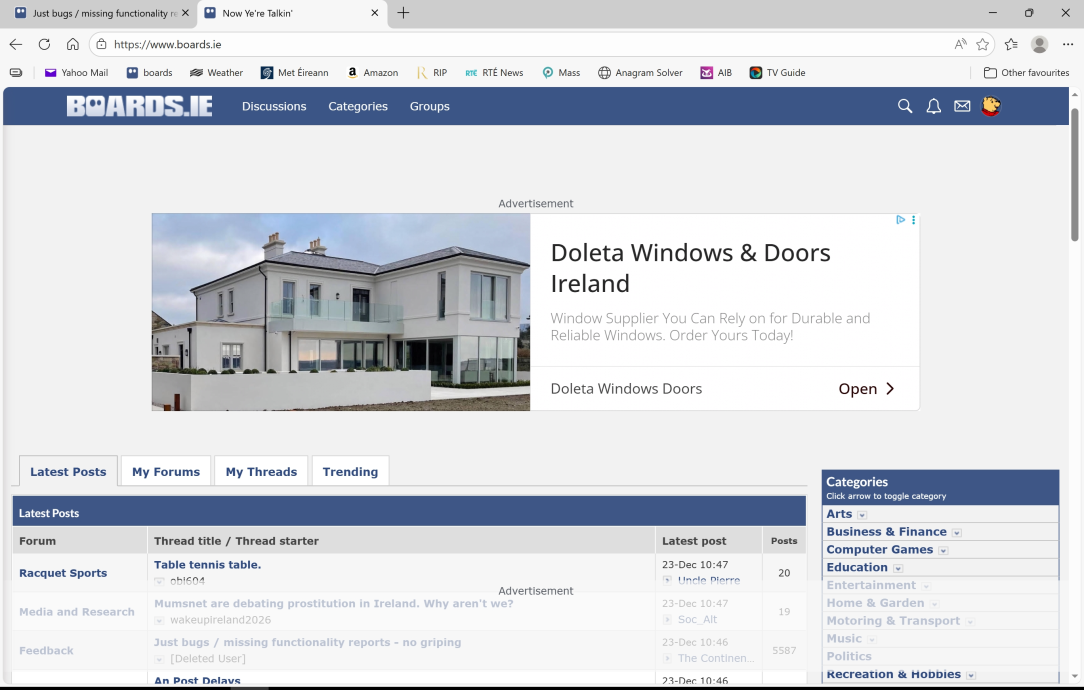Open the user avatar profile menu
1084x690 pixels.
991,106
